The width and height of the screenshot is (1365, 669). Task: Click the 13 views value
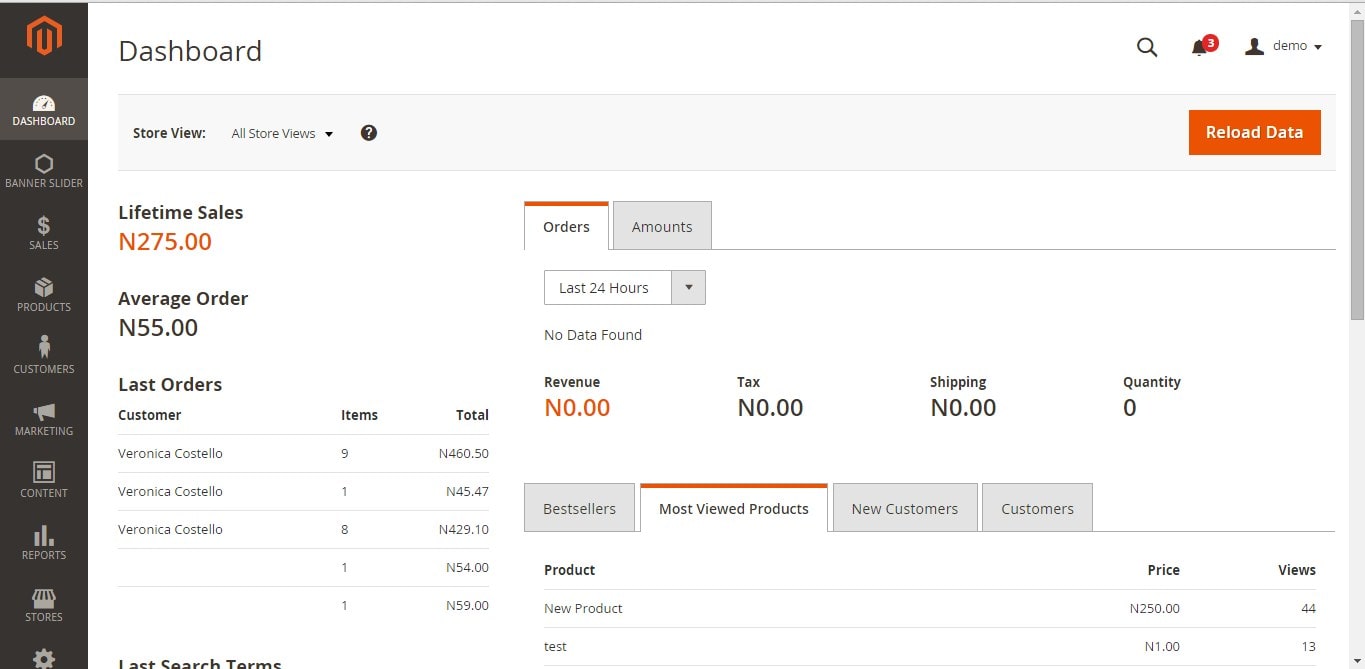coord(1308,646)
